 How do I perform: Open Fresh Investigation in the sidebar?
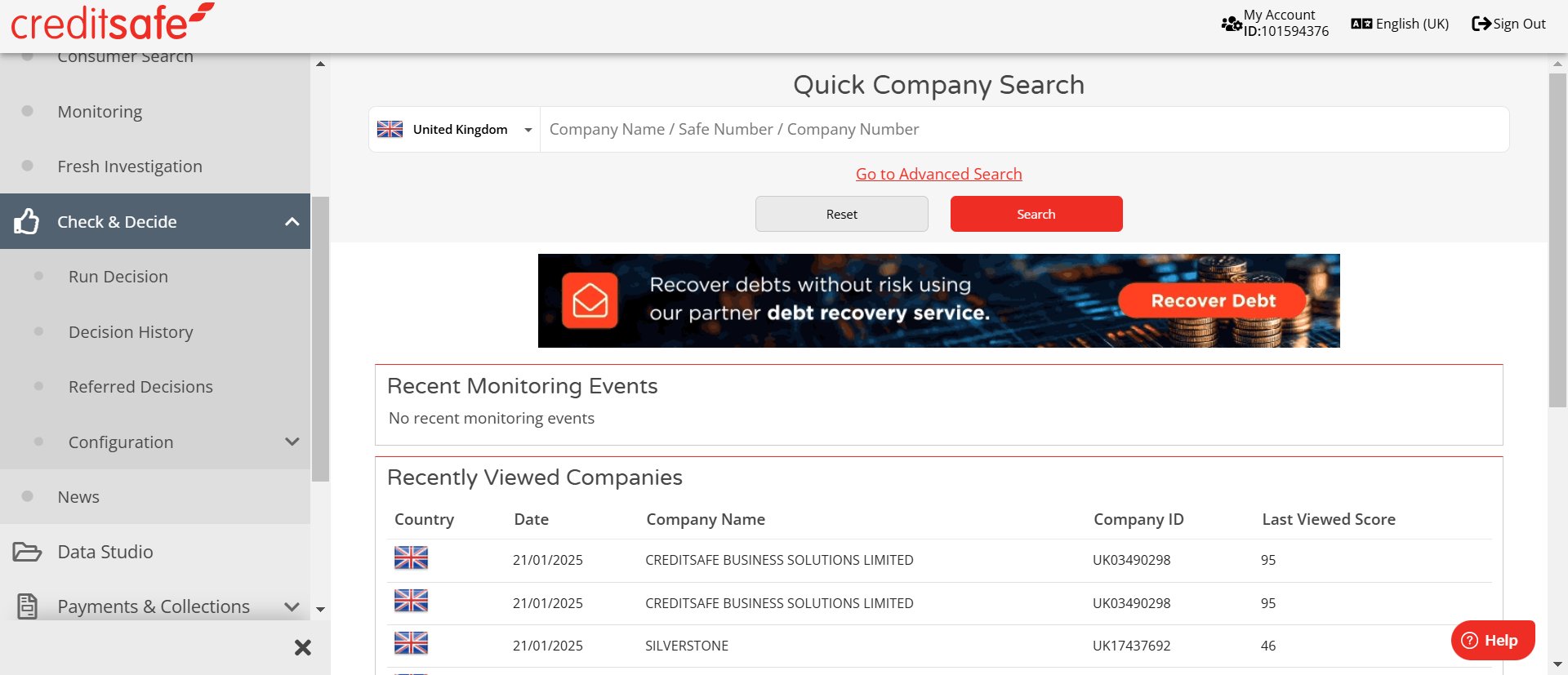(130, 166)
